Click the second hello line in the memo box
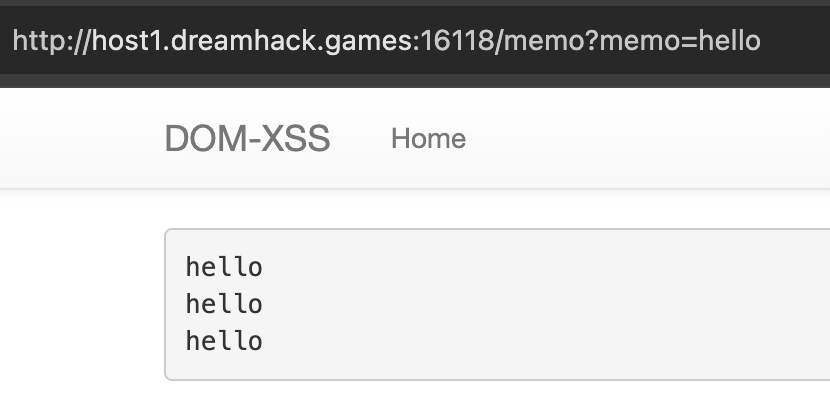 224,304
